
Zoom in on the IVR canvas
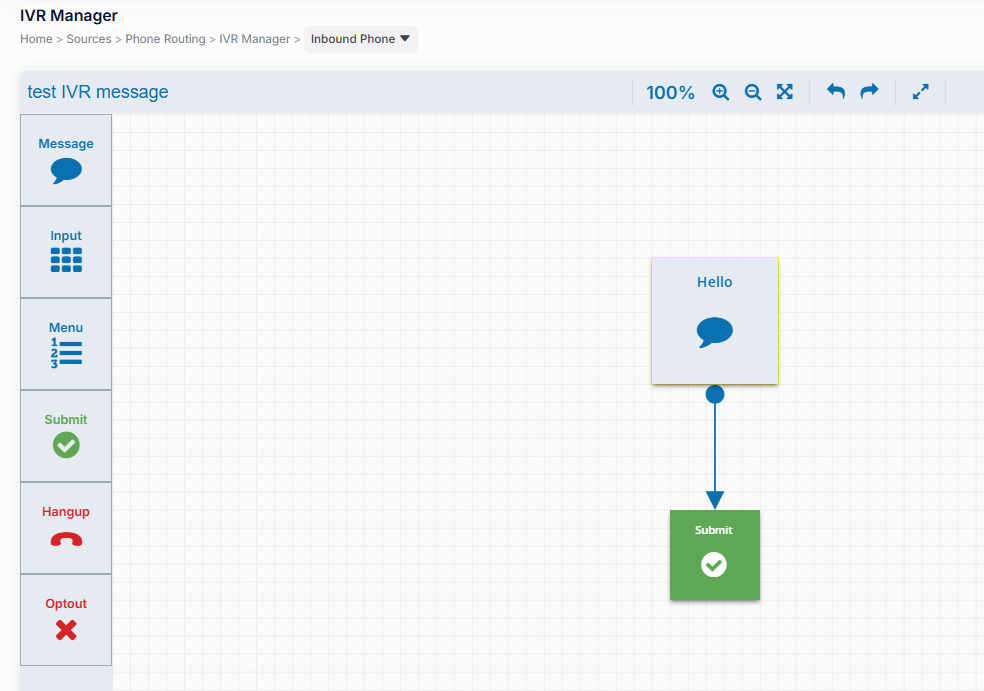720,91
